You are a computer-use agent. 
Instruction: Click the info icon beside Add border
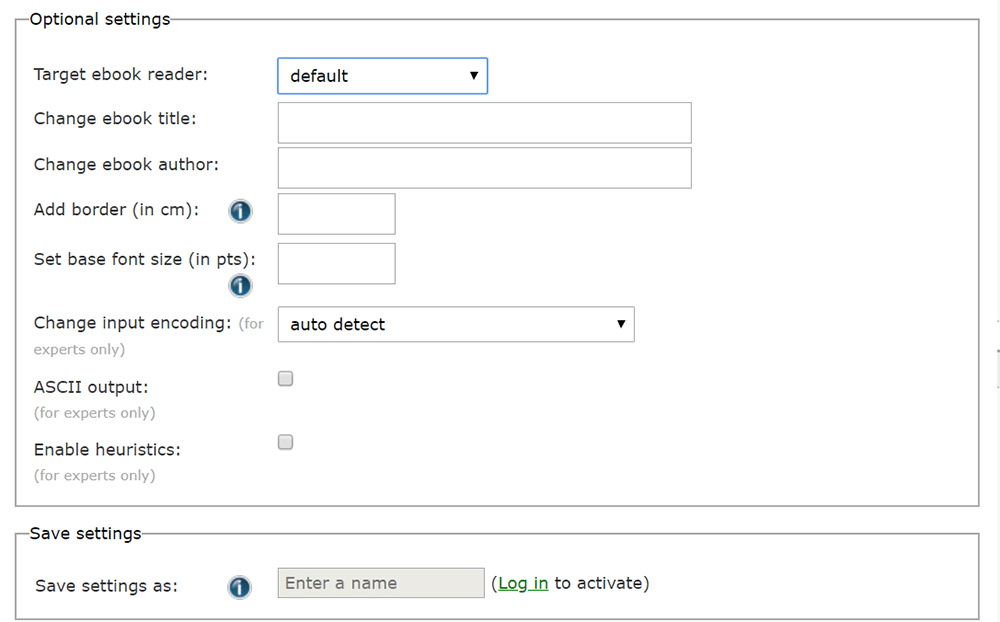(x=240, y=212)
